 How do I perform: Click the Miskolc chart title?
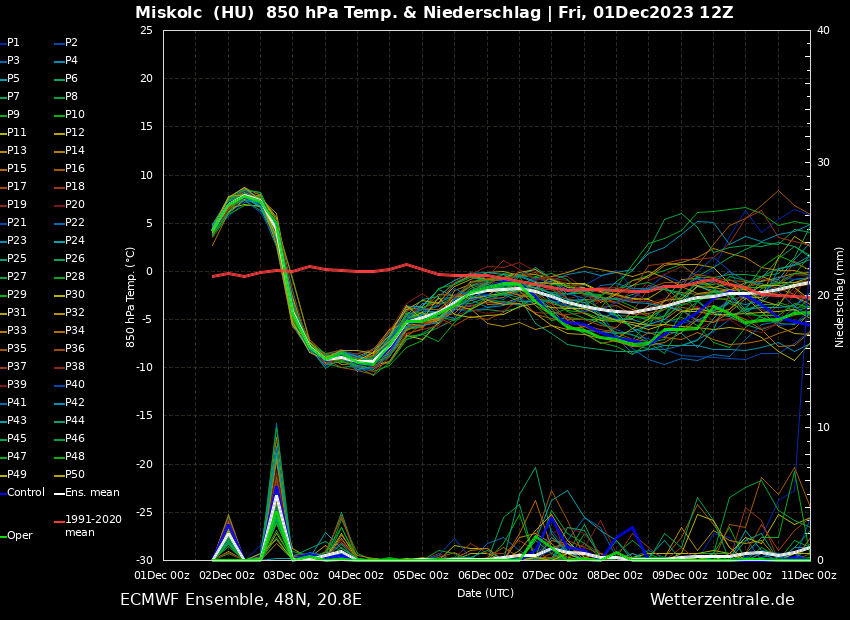[434, 13]
